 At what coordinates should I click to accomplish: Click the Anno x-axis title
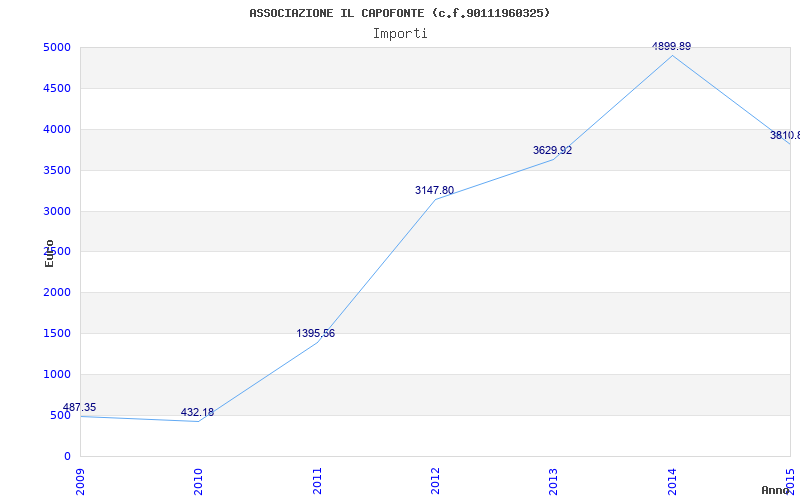click(x=775, y=490)
